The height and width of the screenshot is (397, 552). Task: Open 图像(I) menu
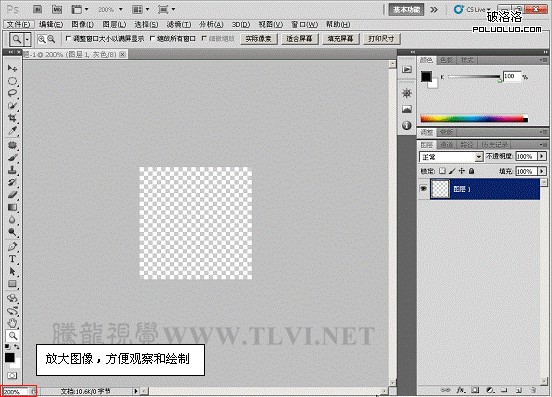pyautogui.click(x=82, y=24)
